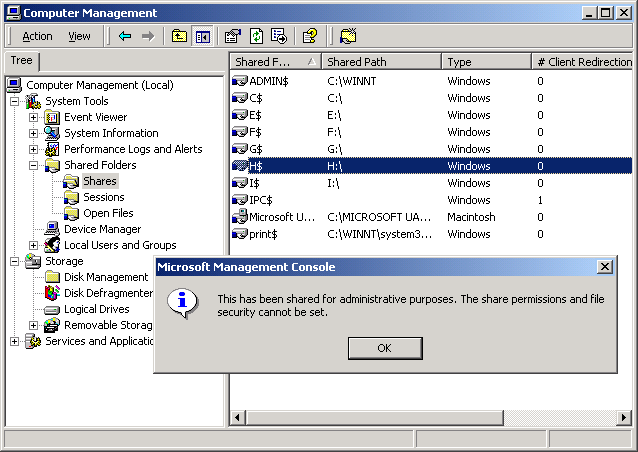Image resolution: width=638 pixels, height=452 pixels.
Task: Click the New File Share toolbar icon
Action: coord(347,36)
